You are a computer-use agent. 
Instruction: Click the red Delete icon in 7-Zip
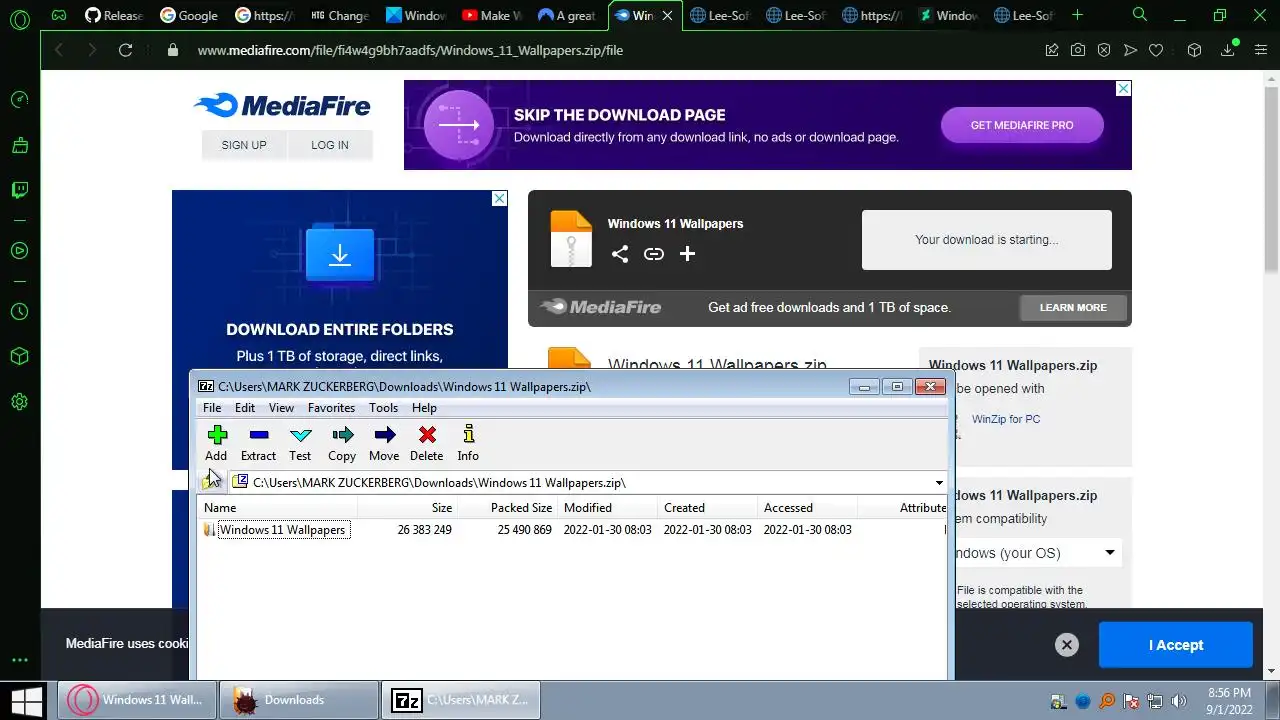point(427,443)
